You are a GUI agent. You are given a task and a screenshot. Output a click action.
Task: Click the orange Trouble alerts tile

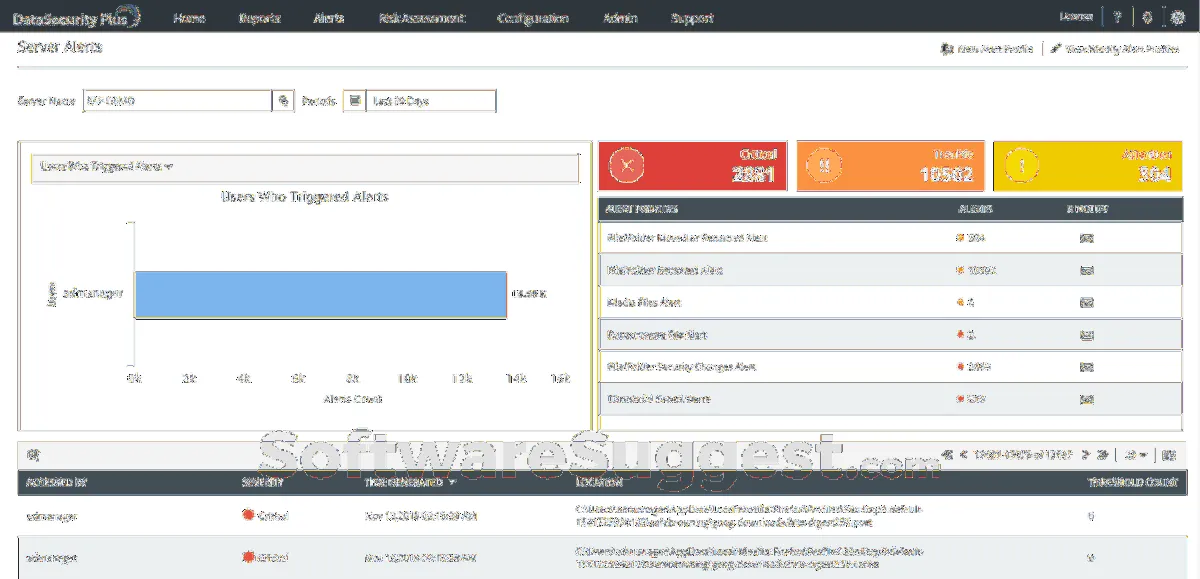(x=890, y=165)
